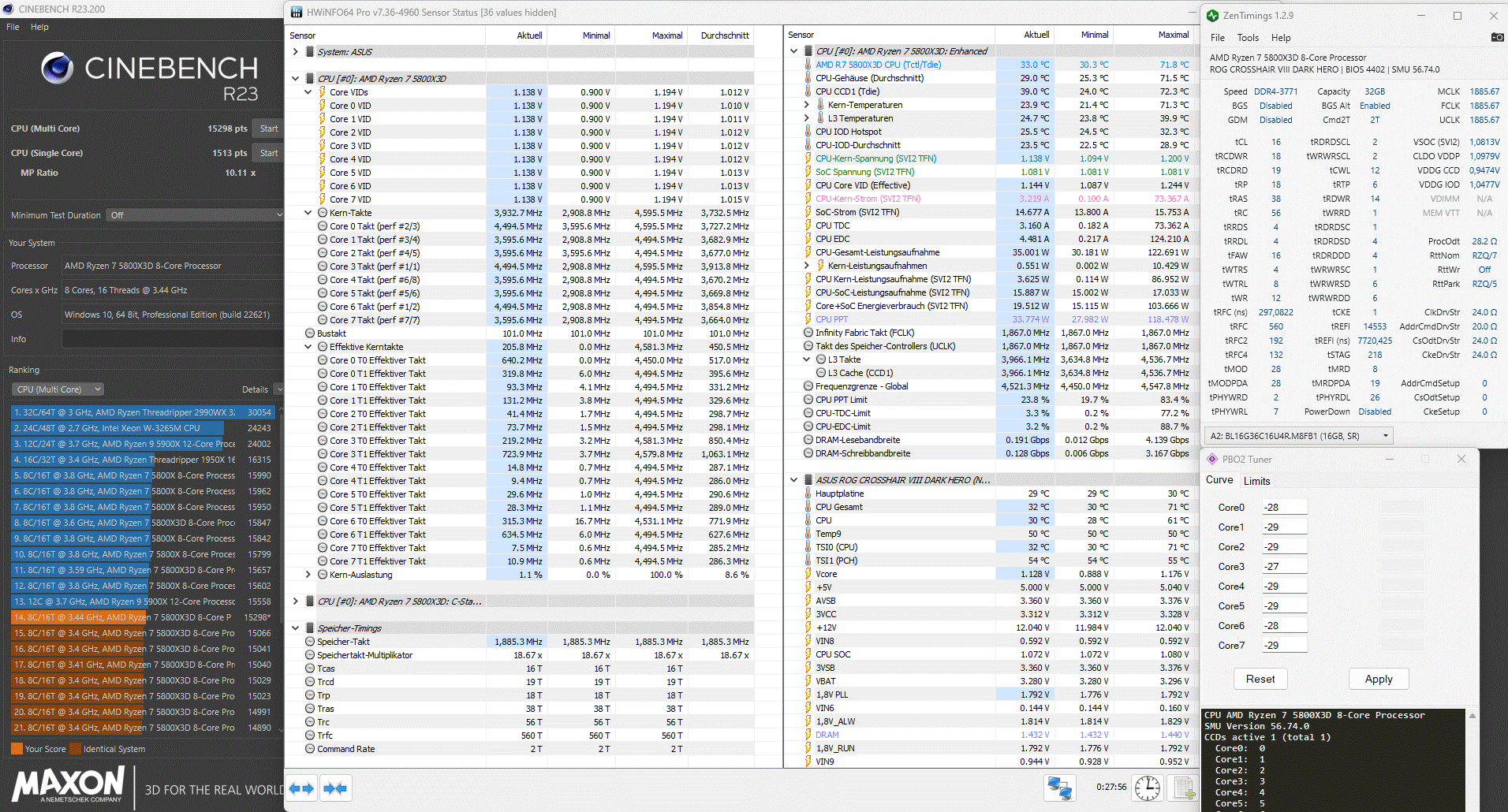Click the HWiNFO64 title bar icon
The width and height of the screenshot is (1508, 812).
click(297, 13)
